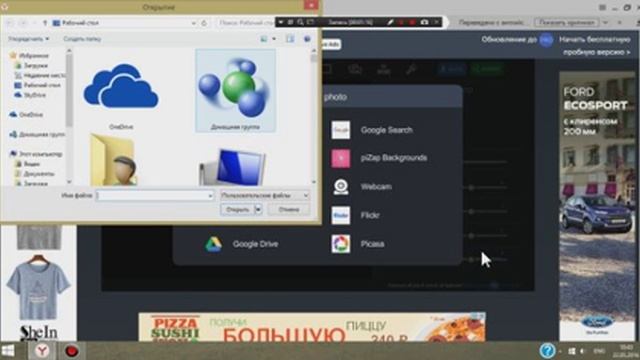Select the computer monitor icon in file list
Image resolution: width=640 pixels, height=360 pixels.
233,167
